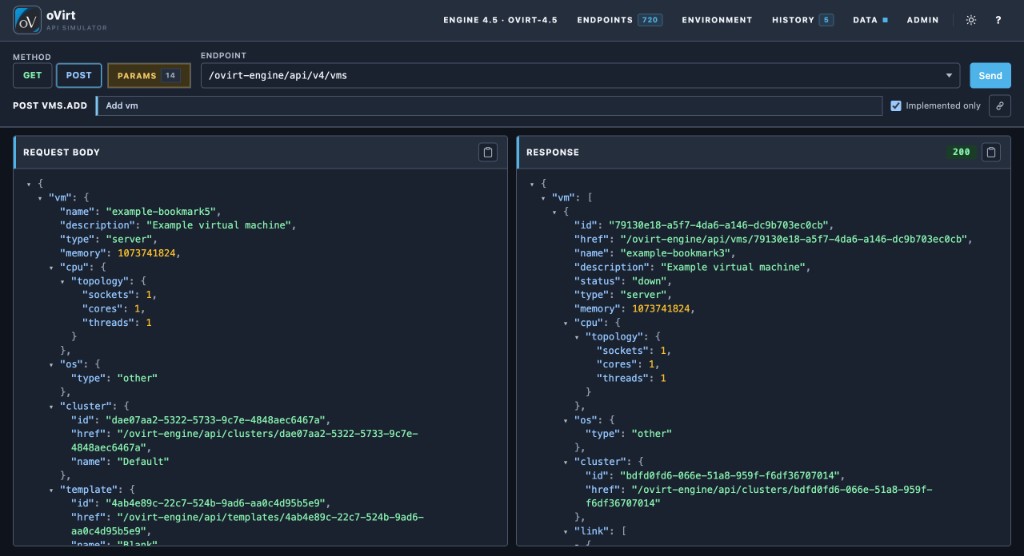Click the request cluster id value
The width and height of the screenshot is (1024, 556).
pyautogui.click(x=216, y=420)
